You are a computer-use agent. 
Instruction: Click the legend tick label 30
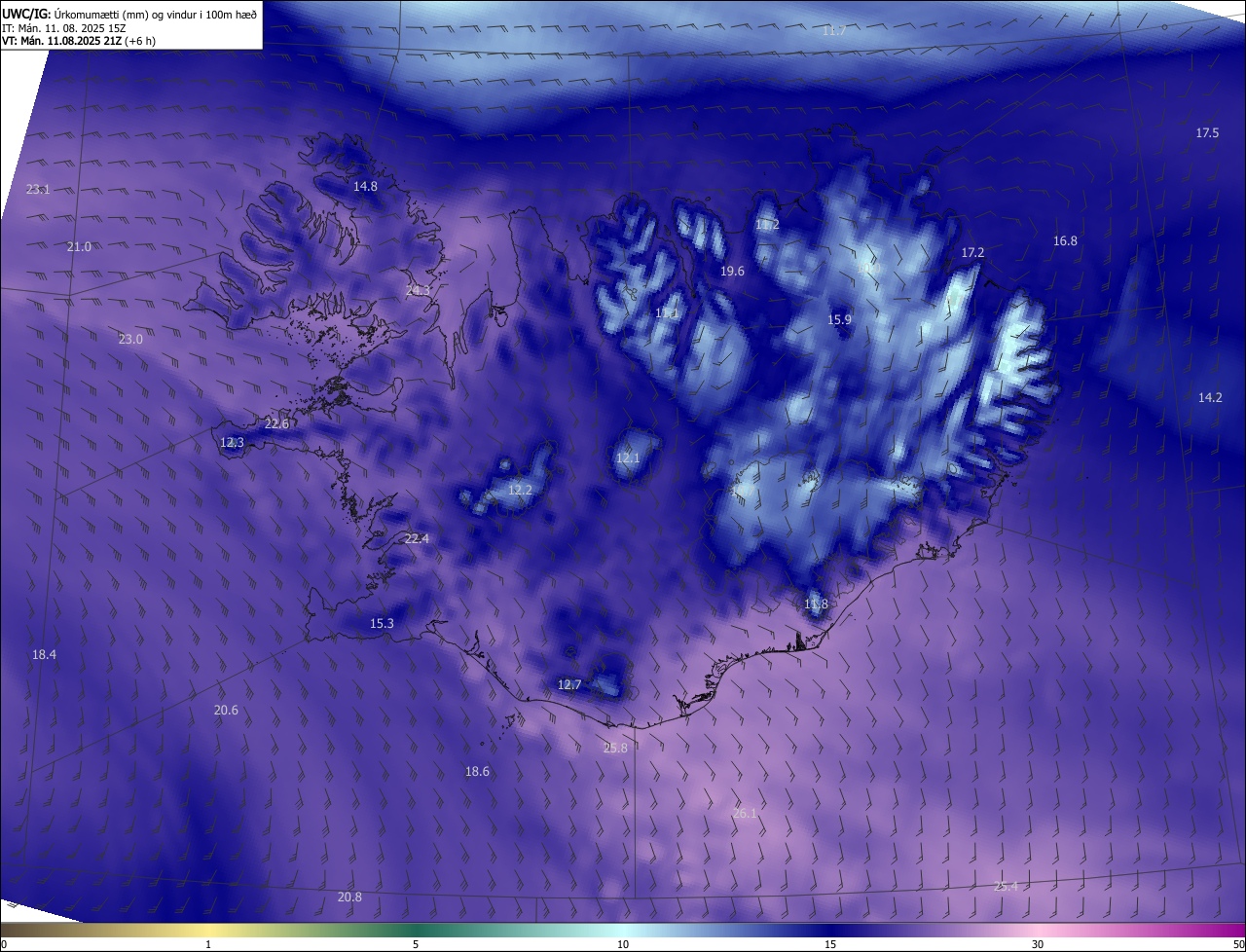(1038, 944)
